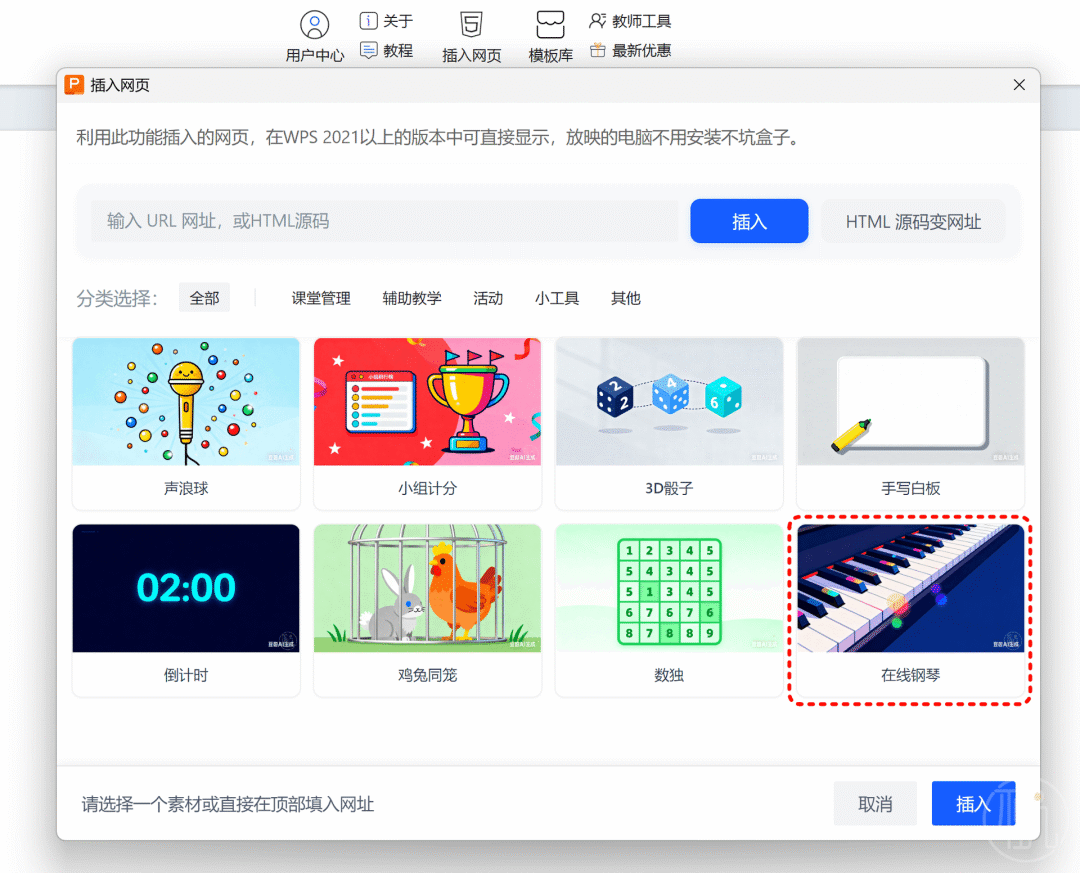
Task: Switch to the 课堂管理 category
Action: pyautogui.click(x=321, y=298)
